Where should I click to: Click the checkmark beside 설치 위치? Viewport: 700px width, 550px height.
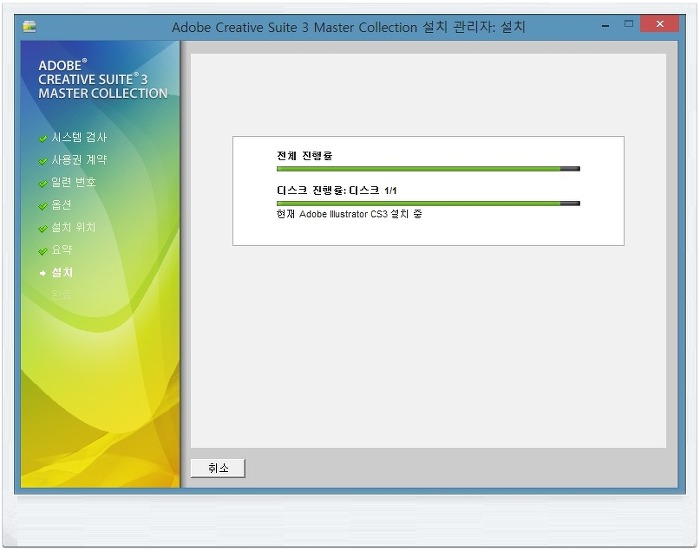click(x=43, y=229)
